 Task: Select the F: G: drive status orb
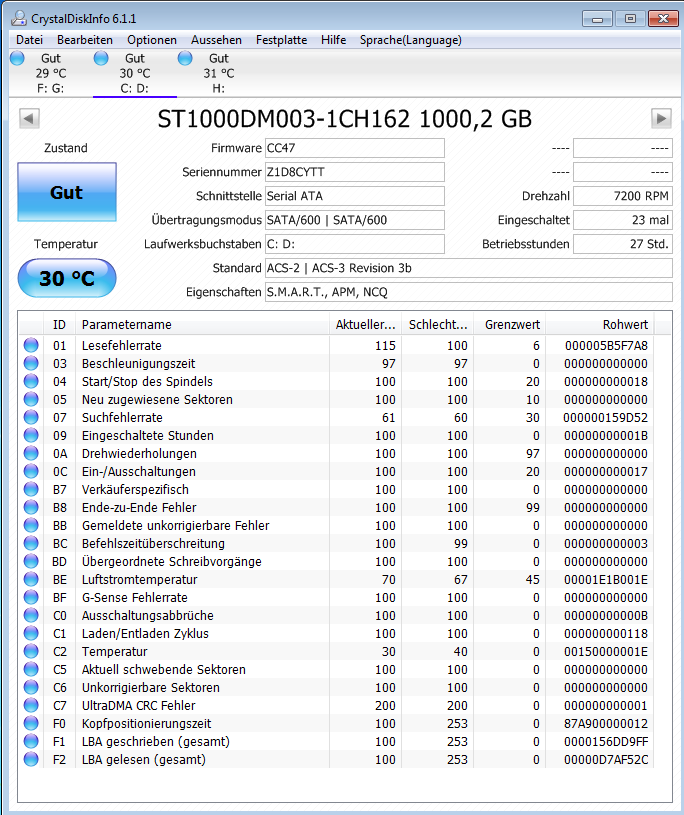(17, 58)
